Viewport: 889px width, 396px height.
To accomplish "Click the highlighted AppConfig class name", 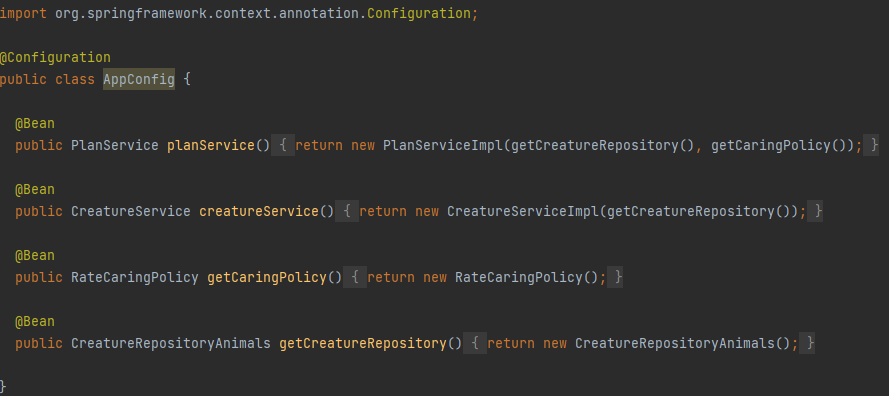I will 139,79.
